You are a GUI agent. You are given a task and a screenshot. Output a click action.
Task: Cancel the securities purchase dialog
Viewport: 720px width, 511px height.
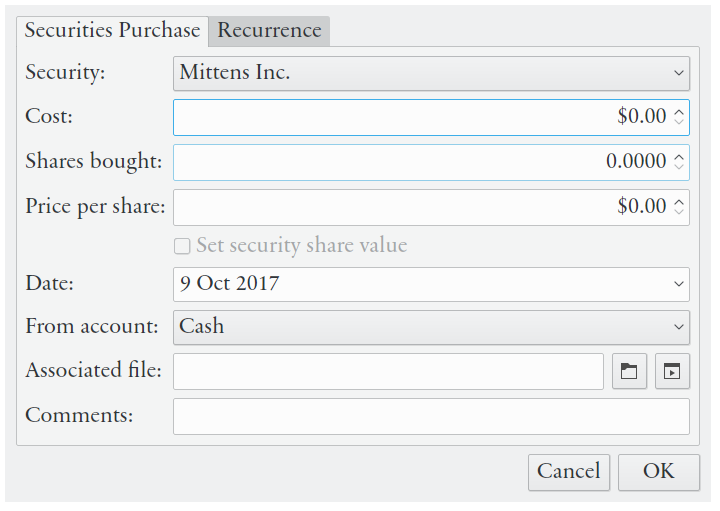pos(568,472)
